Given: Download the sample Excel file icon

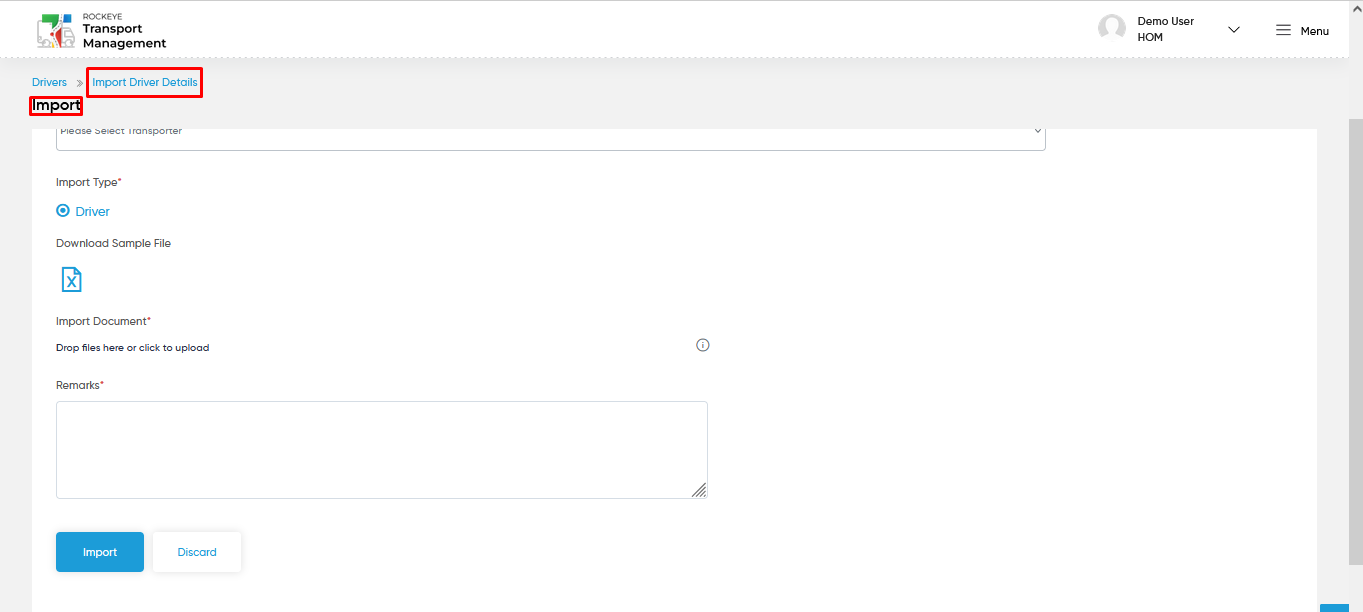Looking at the screenshot, I should tap(72, 279).
